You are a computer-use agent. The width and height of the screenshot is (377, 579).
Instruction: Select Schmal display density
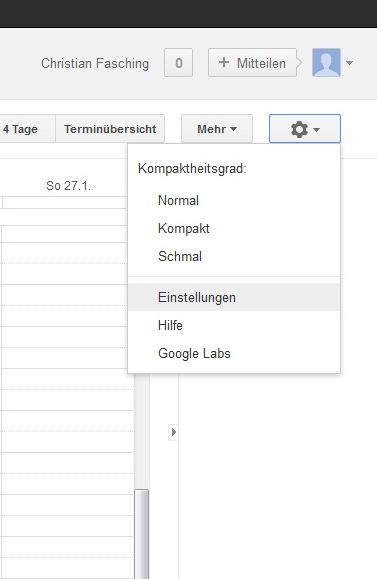point(234,256)
